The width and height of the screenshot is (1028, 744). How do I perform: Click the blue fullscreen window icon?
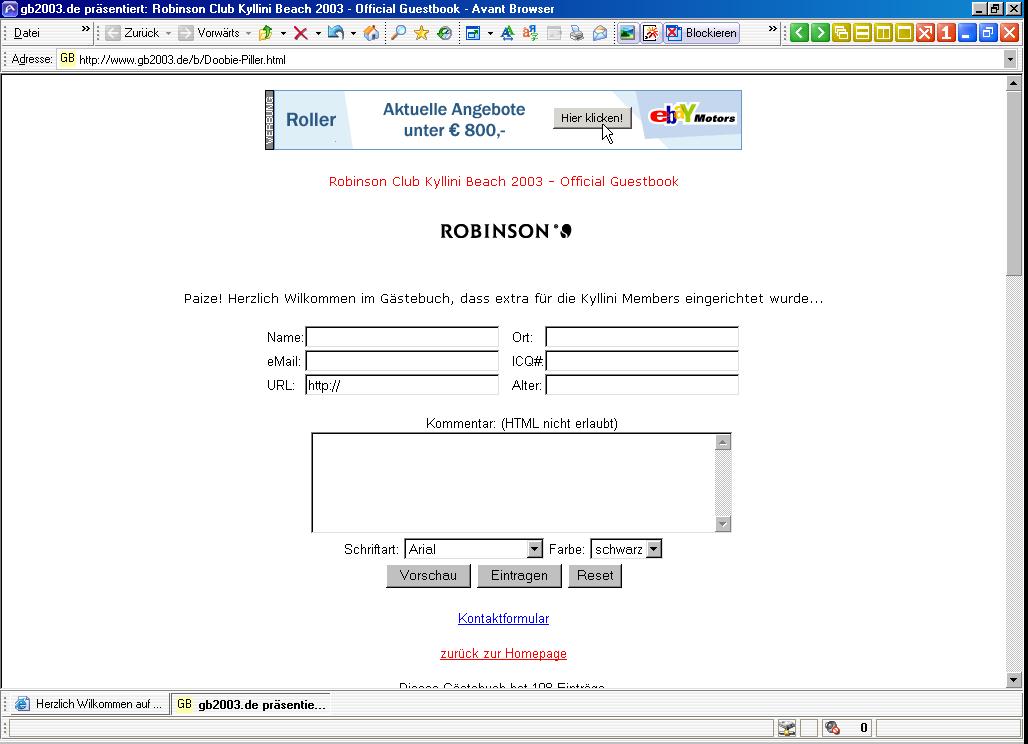tap(473, 33)
